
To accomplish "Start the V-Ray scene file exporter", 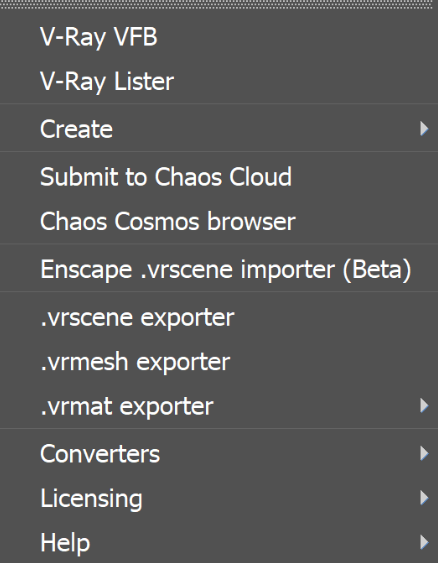I will [219, 317].
